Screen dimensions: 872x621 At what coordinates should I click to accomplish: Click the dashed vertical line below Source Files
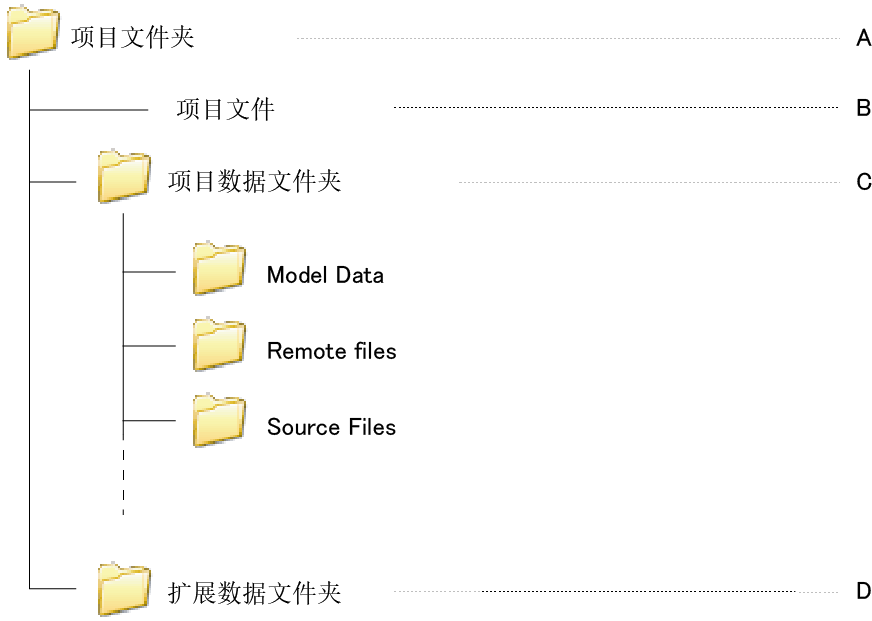tap(123, 478)
